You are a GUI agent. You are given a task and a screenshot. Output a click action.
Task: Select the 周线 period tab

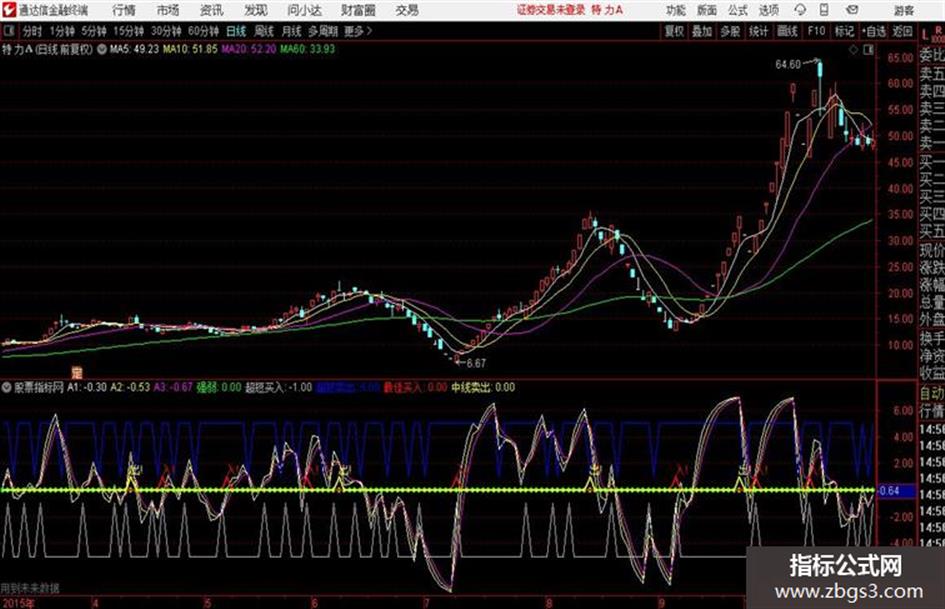[264, 31]
